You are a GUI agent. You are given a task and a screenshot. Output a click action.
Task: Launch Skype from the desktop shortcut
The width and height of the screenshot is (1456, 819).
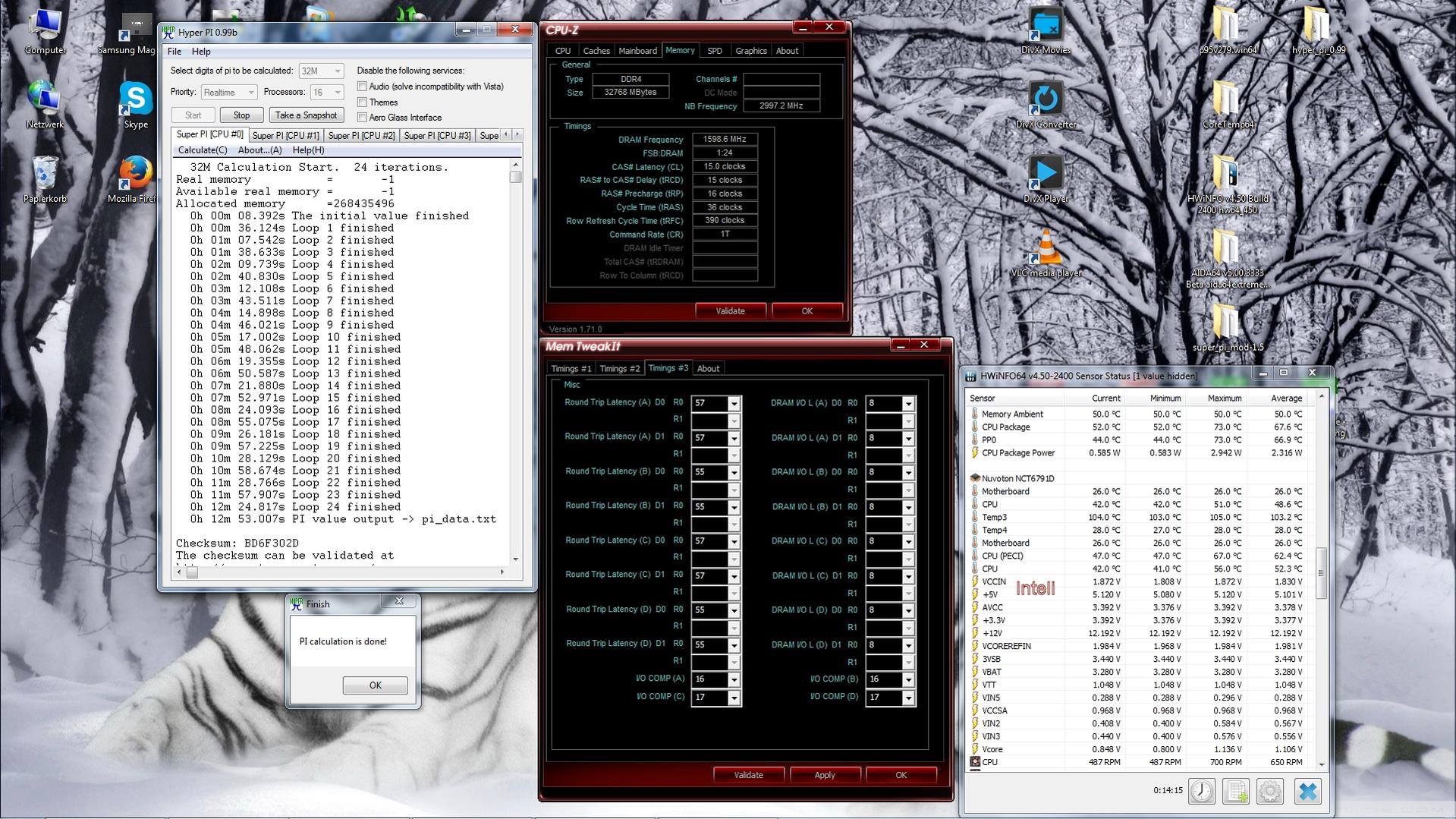pos(136,105)
